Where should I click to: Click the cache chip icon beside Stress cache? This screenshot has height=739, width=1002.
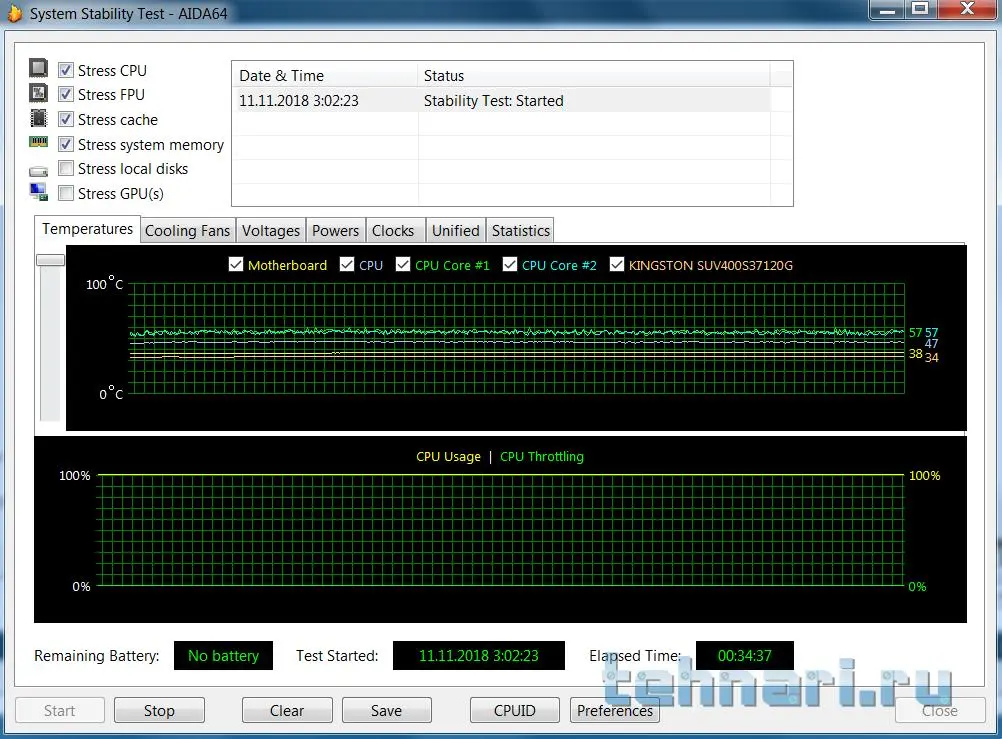pyautogui.click(x=38, y=119)
